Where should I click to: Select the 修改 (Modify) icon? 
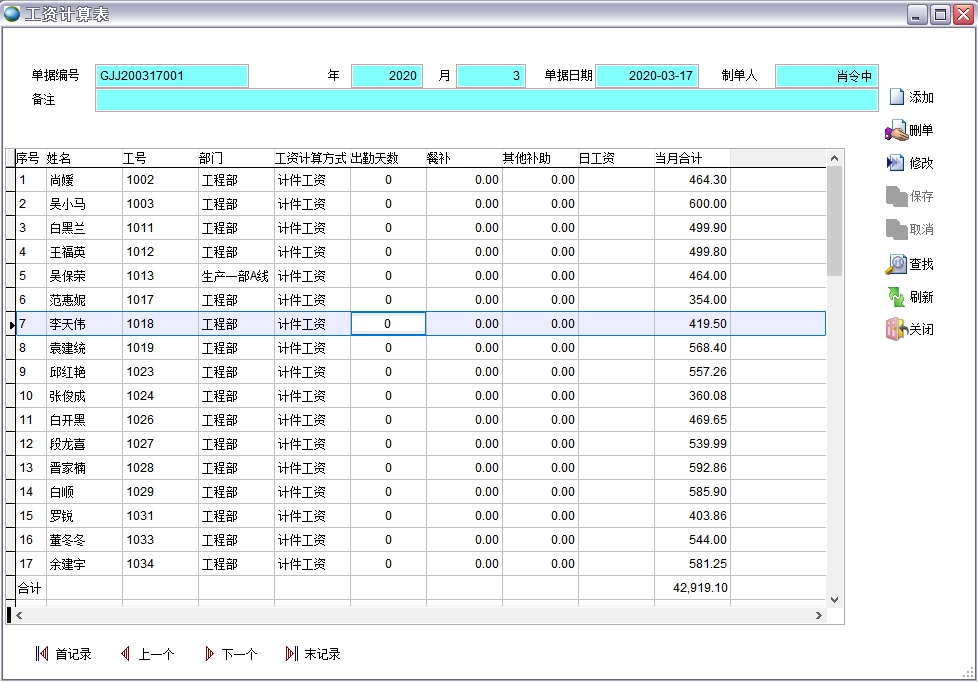[x=913, y=163]
